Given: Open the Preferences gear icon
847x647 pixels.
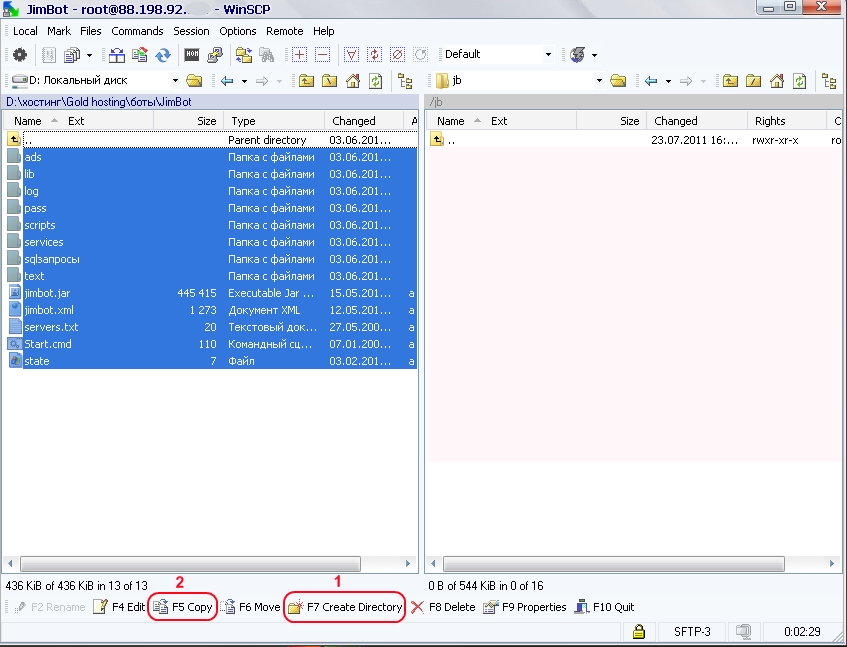Looking at the screenshot, I should (x=20, y=55).
